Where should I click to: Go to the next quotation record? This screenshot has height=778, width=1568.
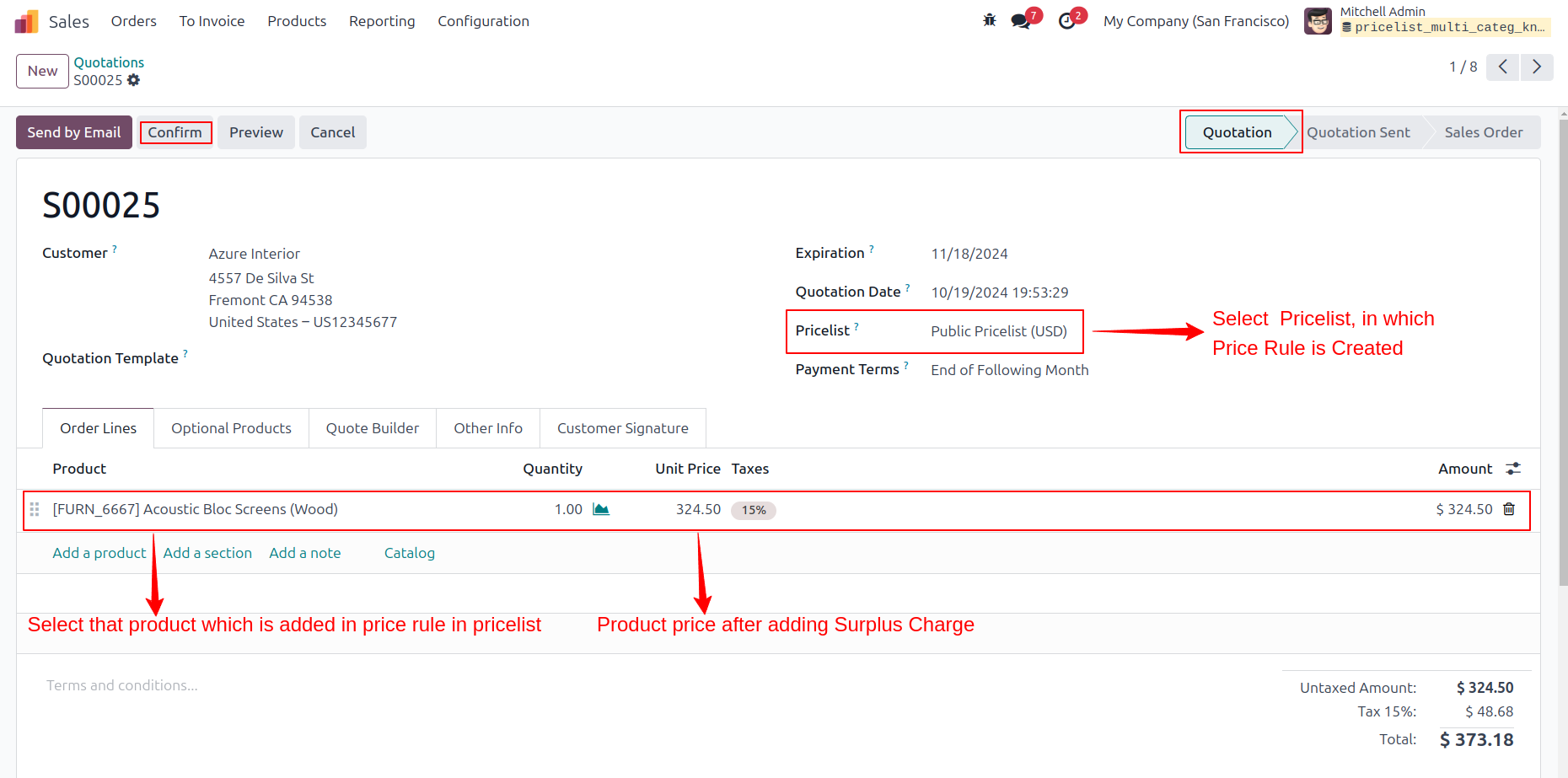coord(1537,67)
